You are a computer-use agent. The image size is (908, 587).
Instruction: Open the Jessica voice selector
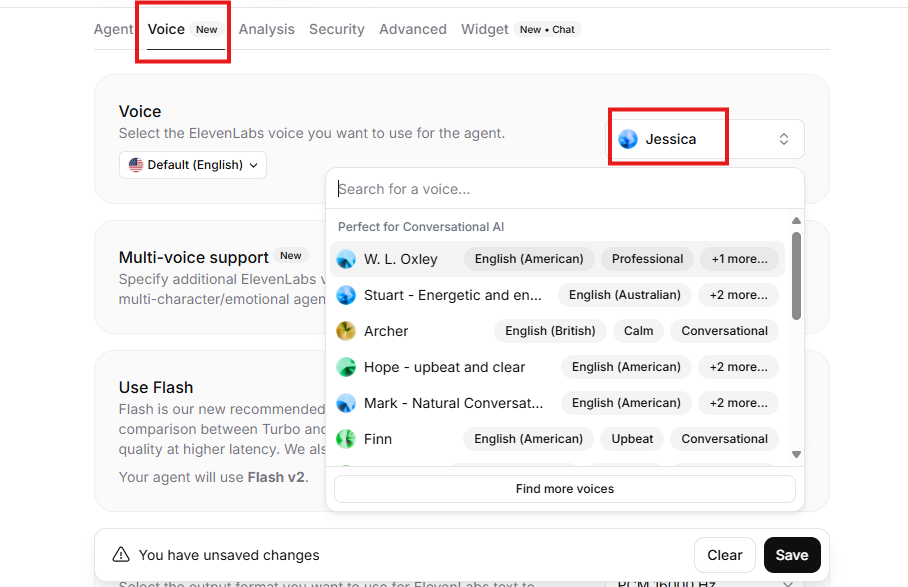coord(705,139)
